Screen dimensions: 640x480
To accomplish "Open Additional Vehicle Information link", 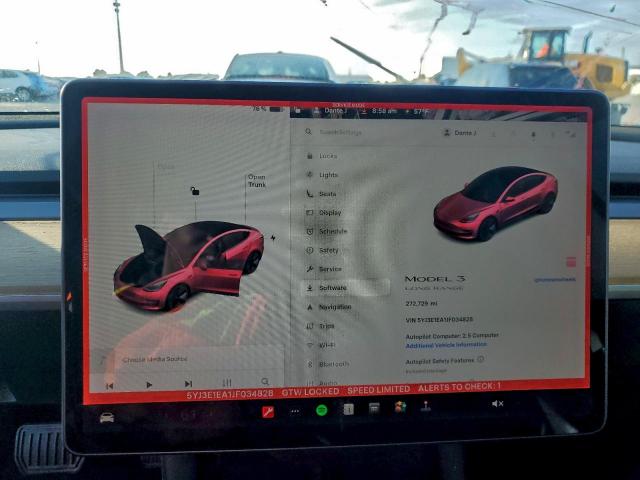I will [446, 345].
